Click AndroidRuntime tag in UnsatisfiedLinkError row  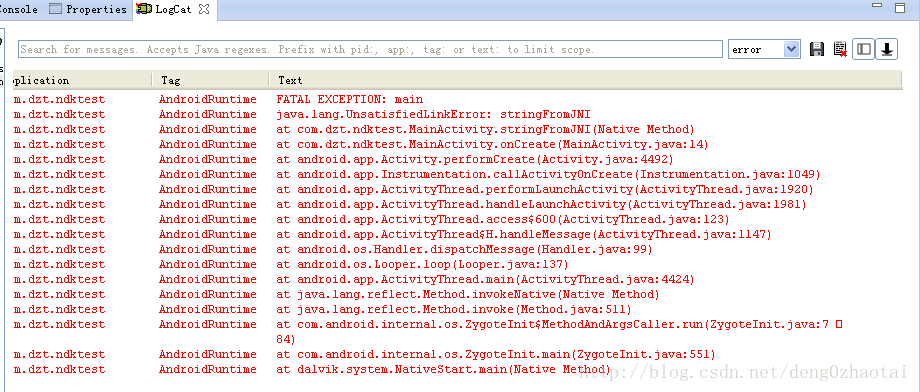click(x=208, y=114)
